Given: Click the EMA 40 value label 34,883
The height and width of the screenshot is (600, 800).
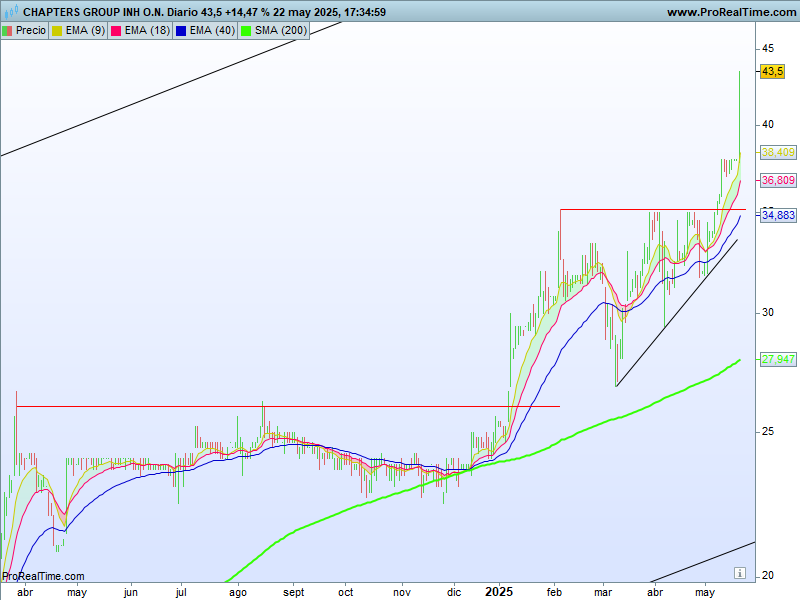Looking at the screenshot, I should pyautogui.click(x=778, y=215).
